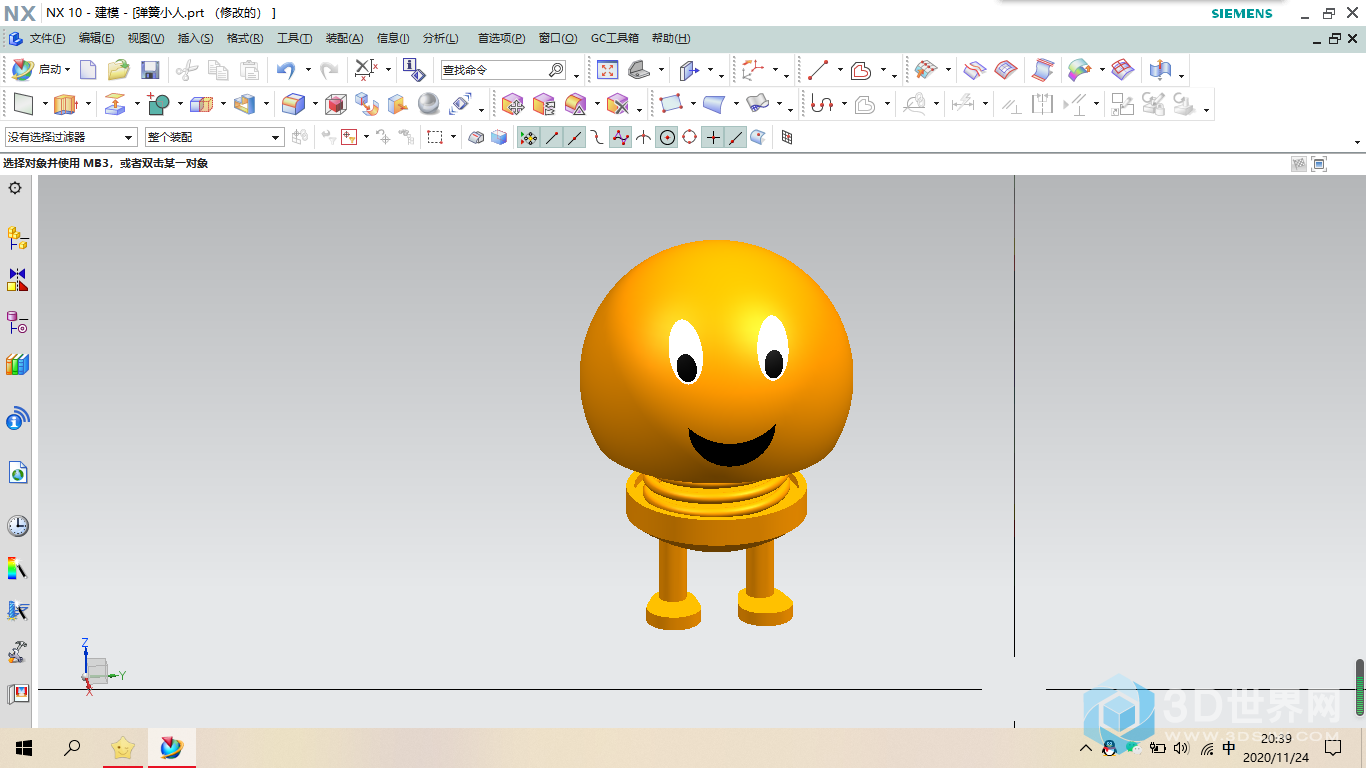Image resolution: width=1366 pixels, height=768 pixels.
Task: Open the 插入(S) menu
Action: [x=195, y=38]
